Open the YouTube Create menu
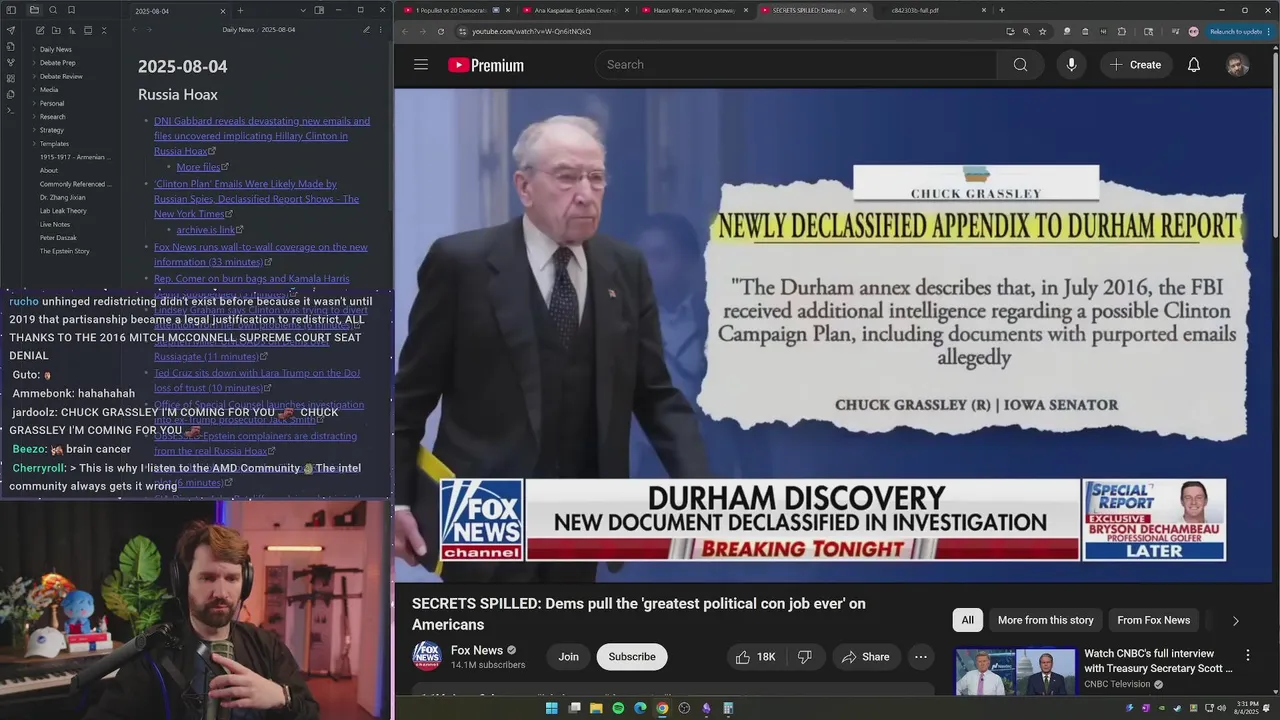Viewport: 1280px width, 720px height. click(1135, 65)
